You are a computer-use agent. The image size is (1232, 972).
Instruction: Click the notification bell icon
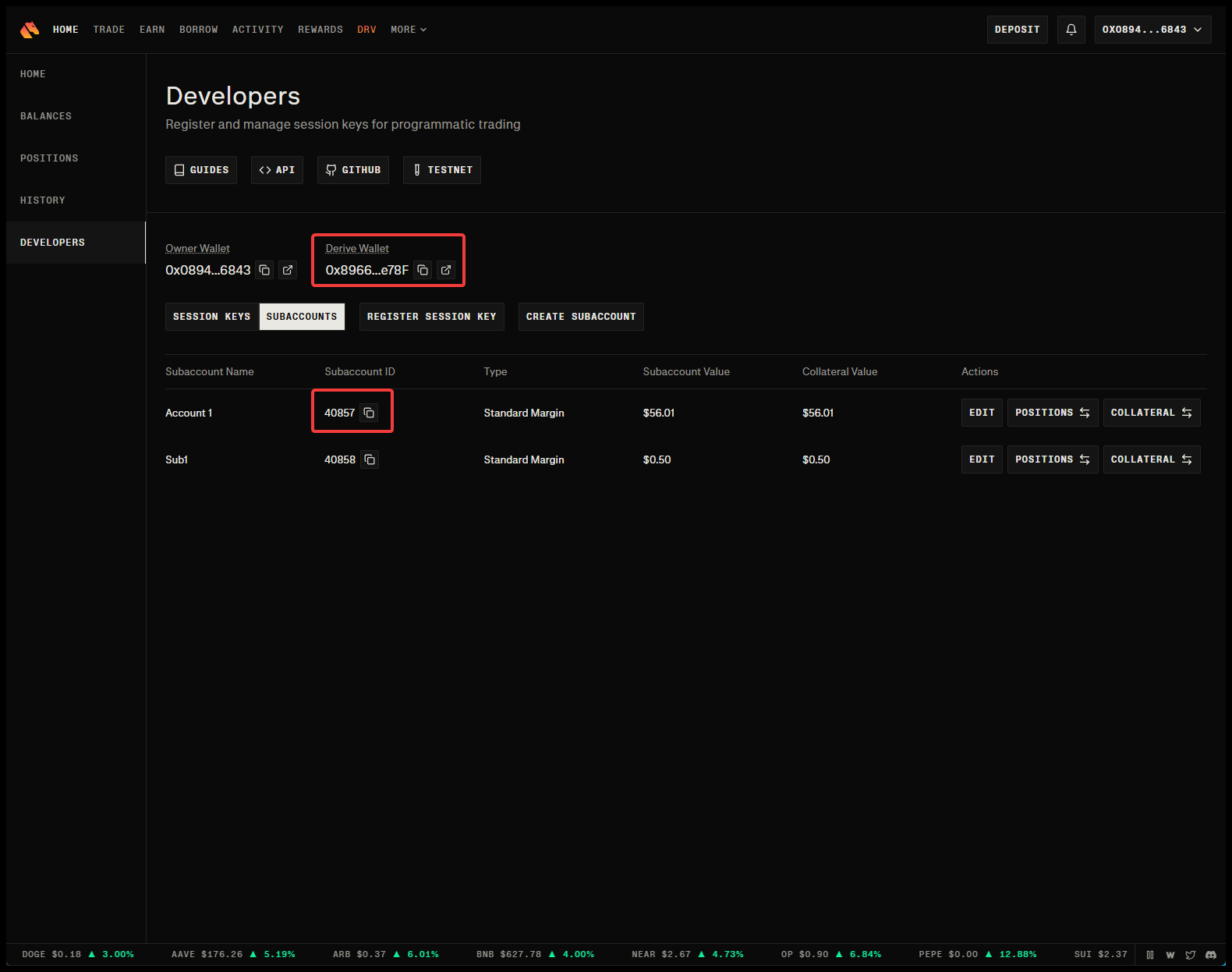[x=1071, y=30]
